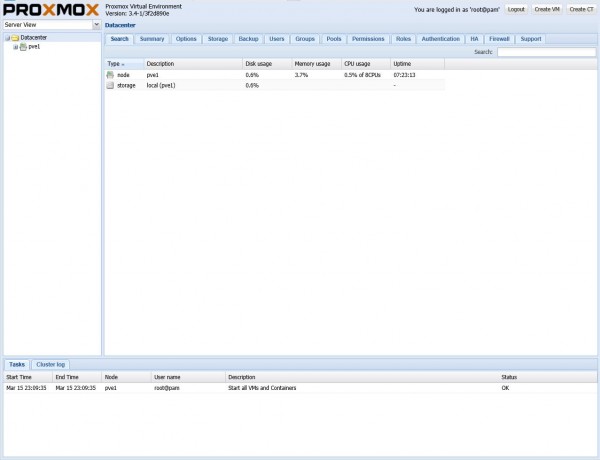Click 'local (pve1)' storage description
Viewport: 600px width, 460px height.
[x=161, y=85]
